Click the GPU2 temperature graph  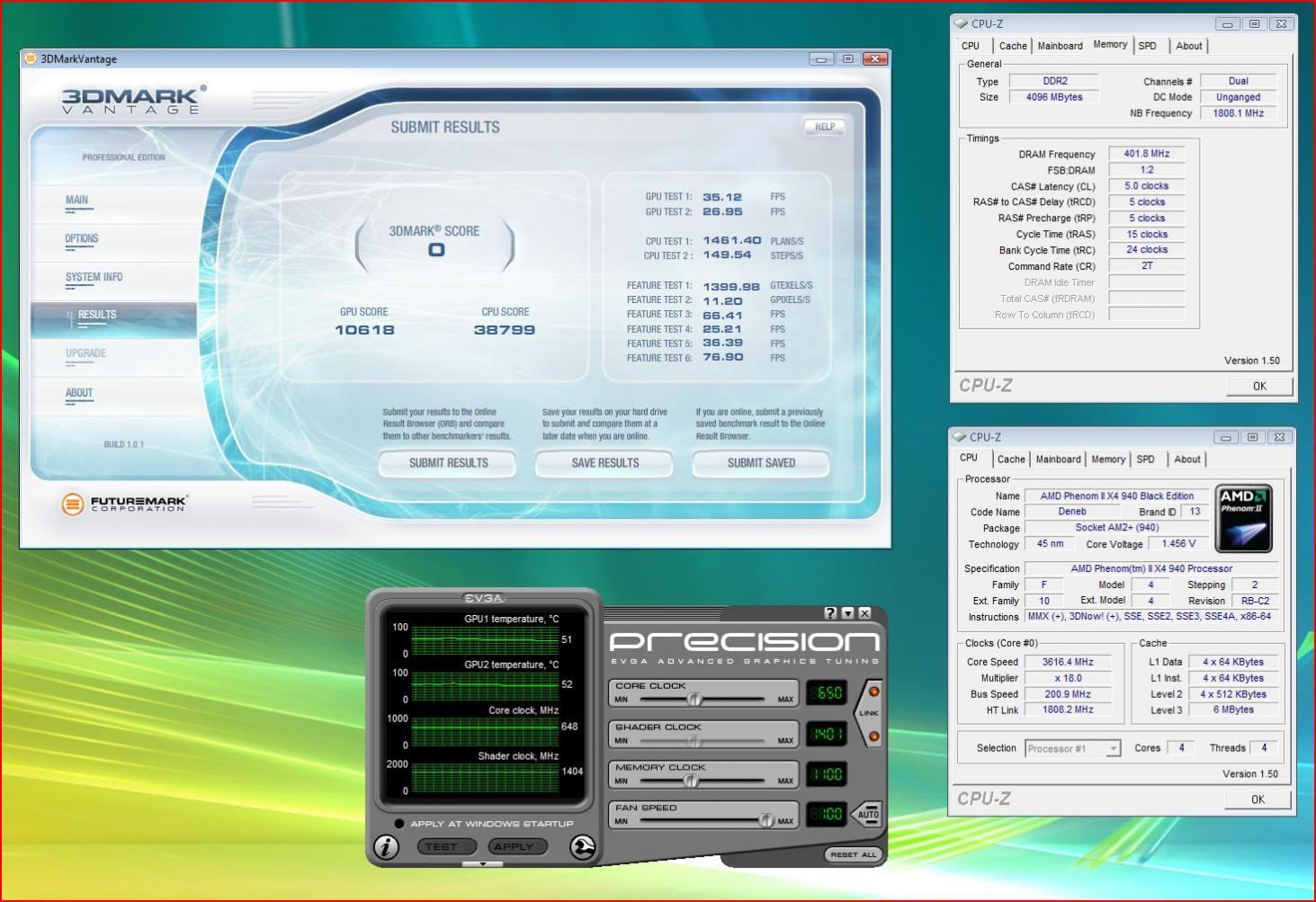click(486, 686)
